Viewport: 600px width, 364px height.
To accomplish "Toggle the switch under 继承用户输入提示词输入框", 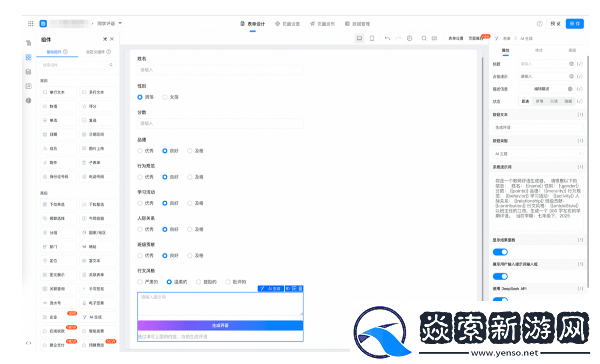I will 500,276.
